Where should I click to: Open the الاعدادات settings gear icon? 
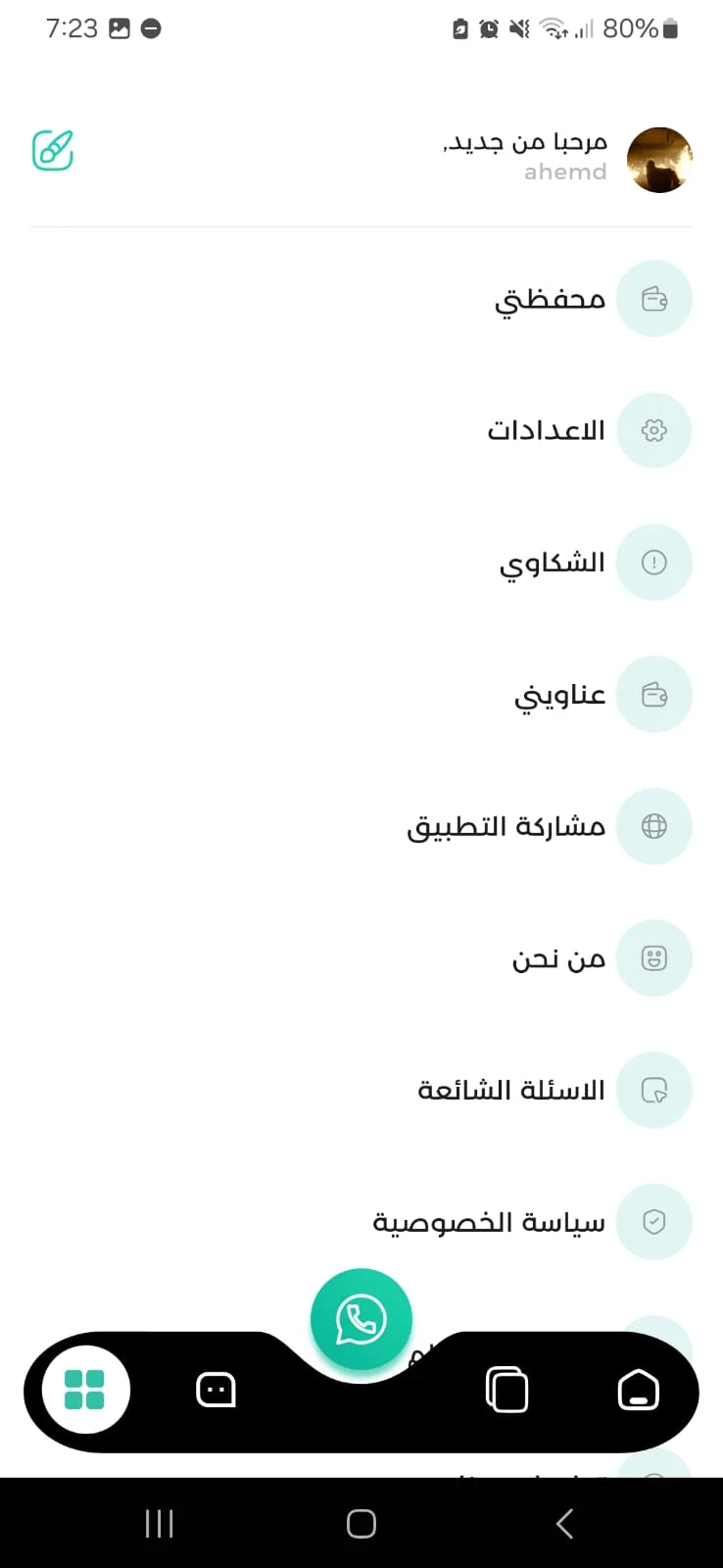654,430
